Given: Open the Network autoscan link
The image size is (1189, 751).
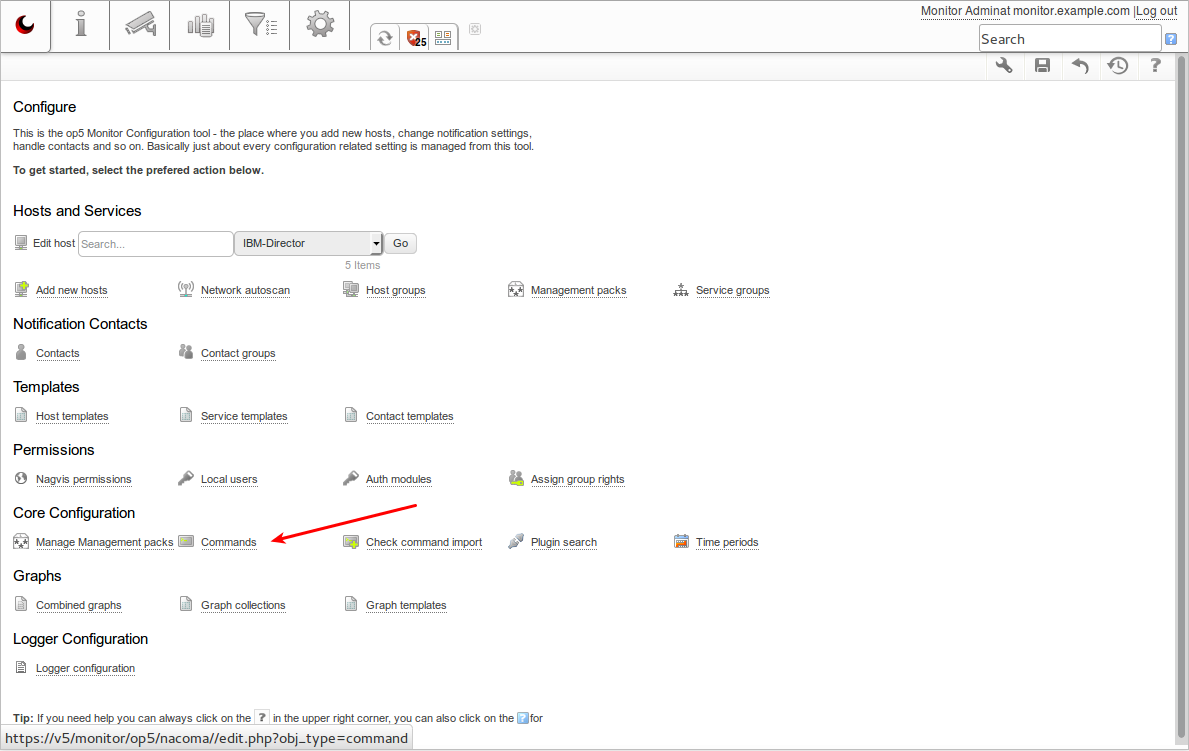Looking at the screenshot, I should (245, 290).
